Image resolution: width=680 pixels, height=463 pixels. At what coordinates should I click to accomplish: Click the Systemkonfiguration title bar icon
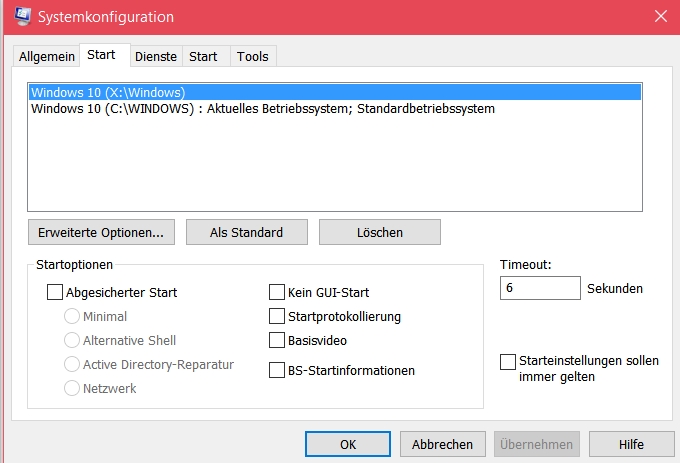(x=23, y=16)
